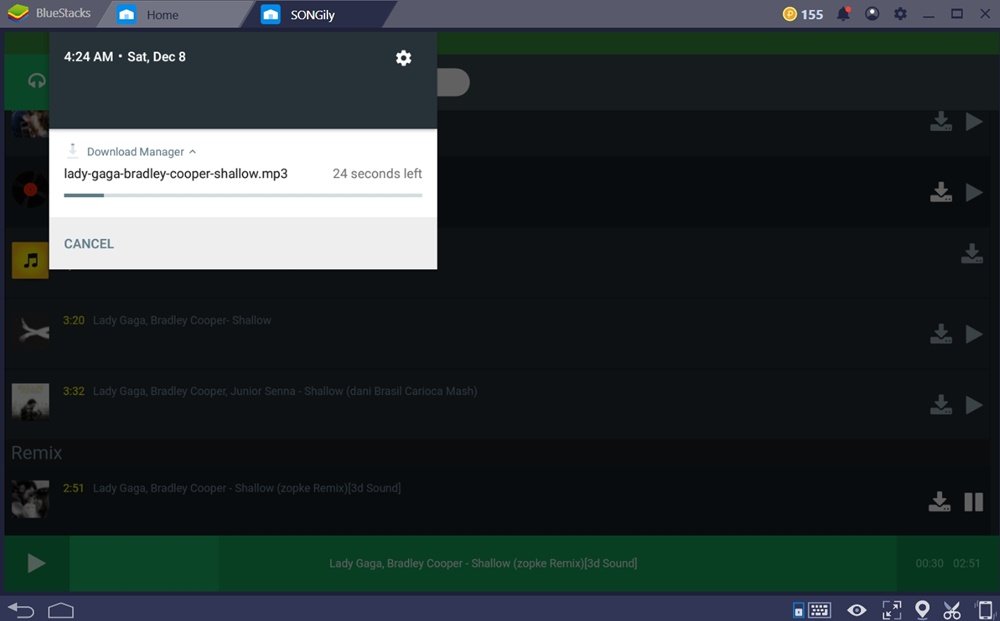Toggle the pill switch in SONGily header
Screen dimensions: 1000x621
point(453,83)
